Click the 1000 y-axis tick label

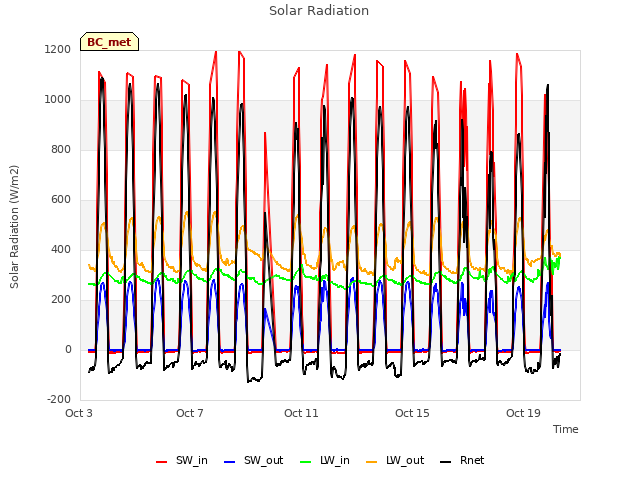pyautogui.click(x=58, y=100)
